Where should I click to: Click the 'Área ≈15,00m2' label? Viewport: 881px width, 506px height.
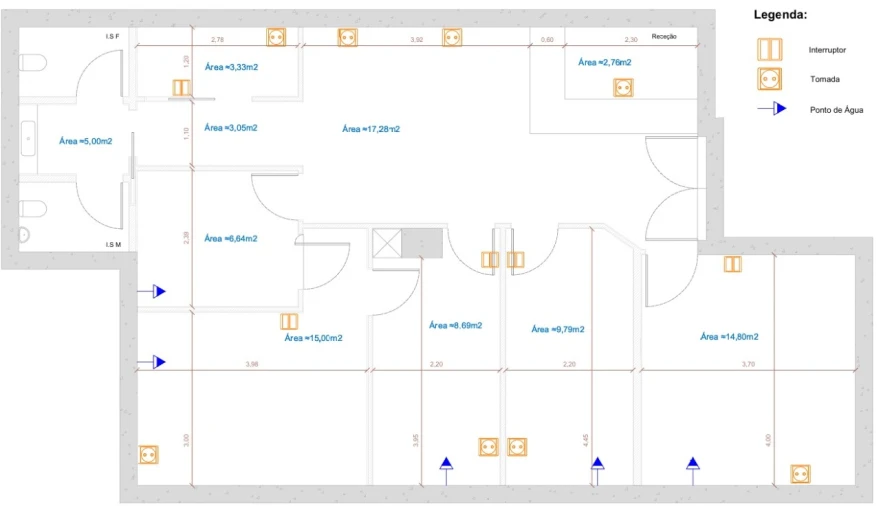coord(313,338)
